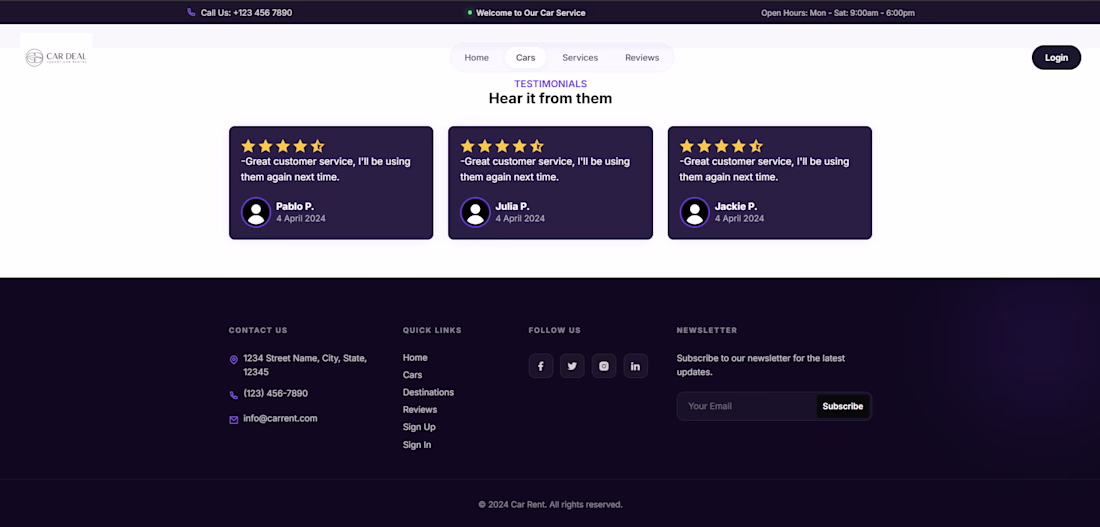Follow the Sign Up quick link
The image size is (1100, 527).
coord(419,427)
